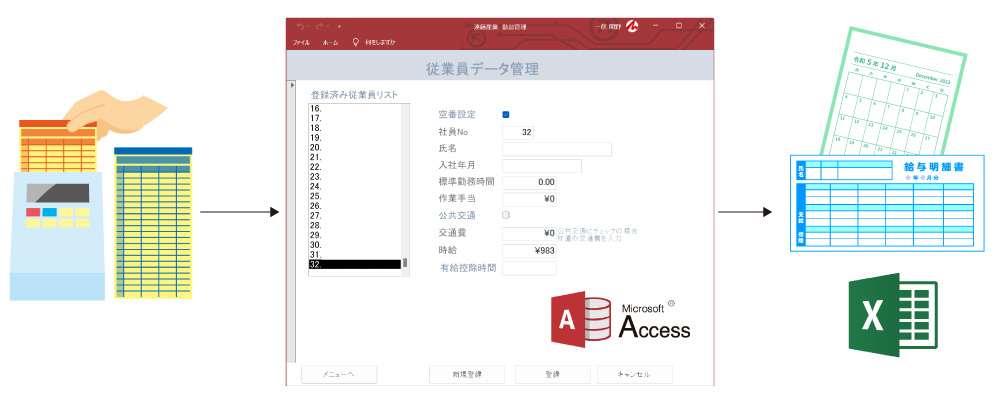Click the 作業手当 field showing ¥0
The image size is (1000, 400).
pyautogui.click(x=529, y=199)
